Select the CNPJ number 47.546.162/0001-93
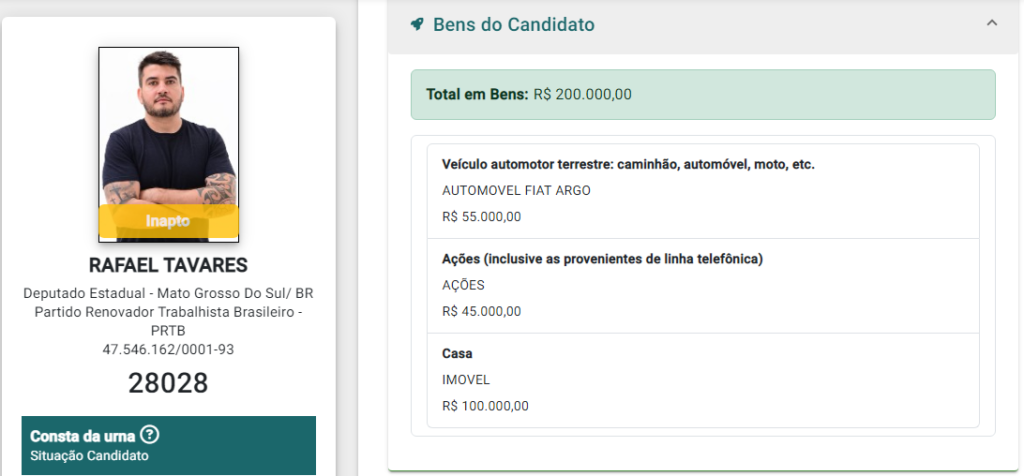Screen dimensions: 1024x476 click(x=168, y=350)
